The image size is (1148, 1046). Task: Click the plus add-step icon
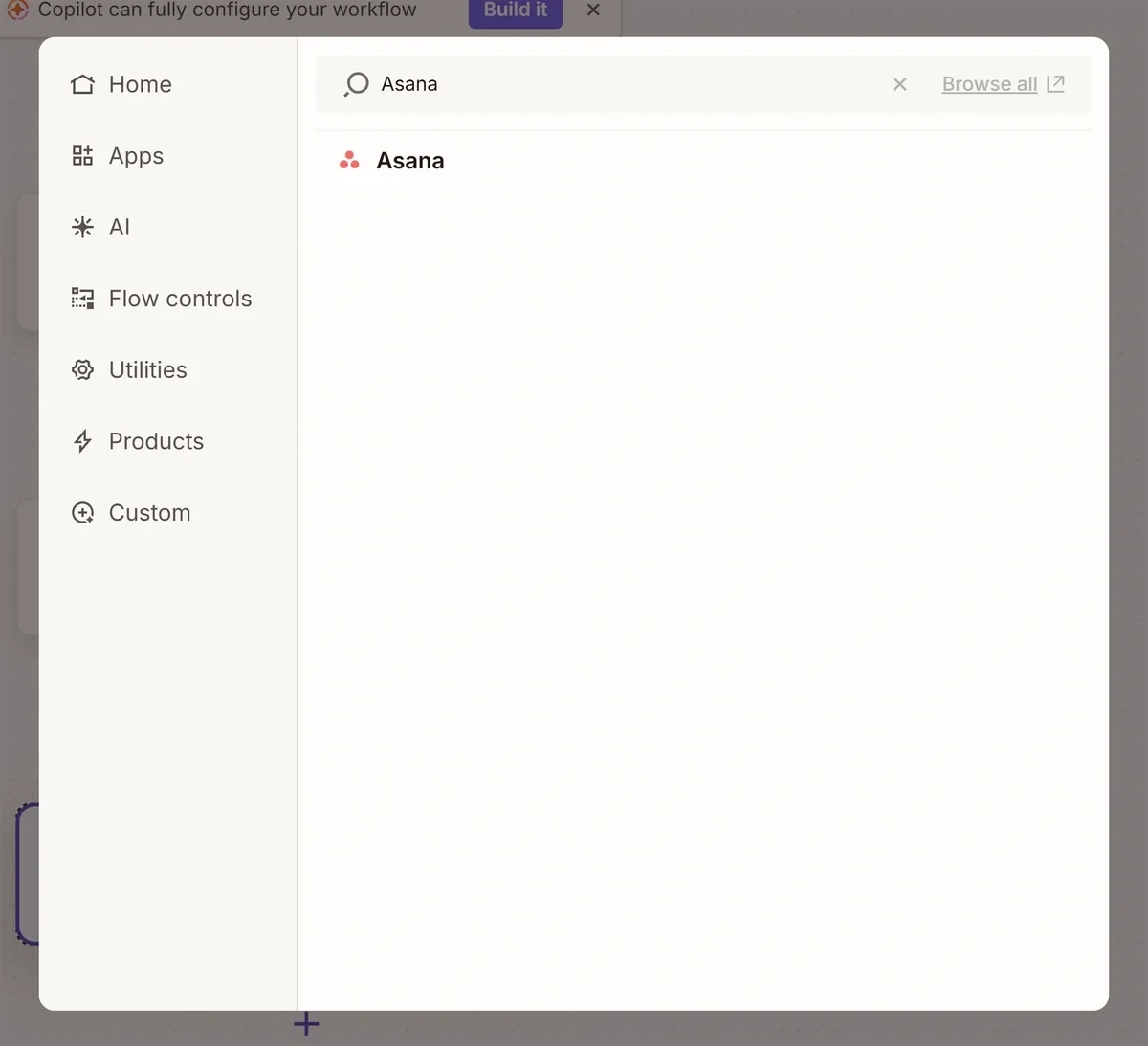[306, 1024]
